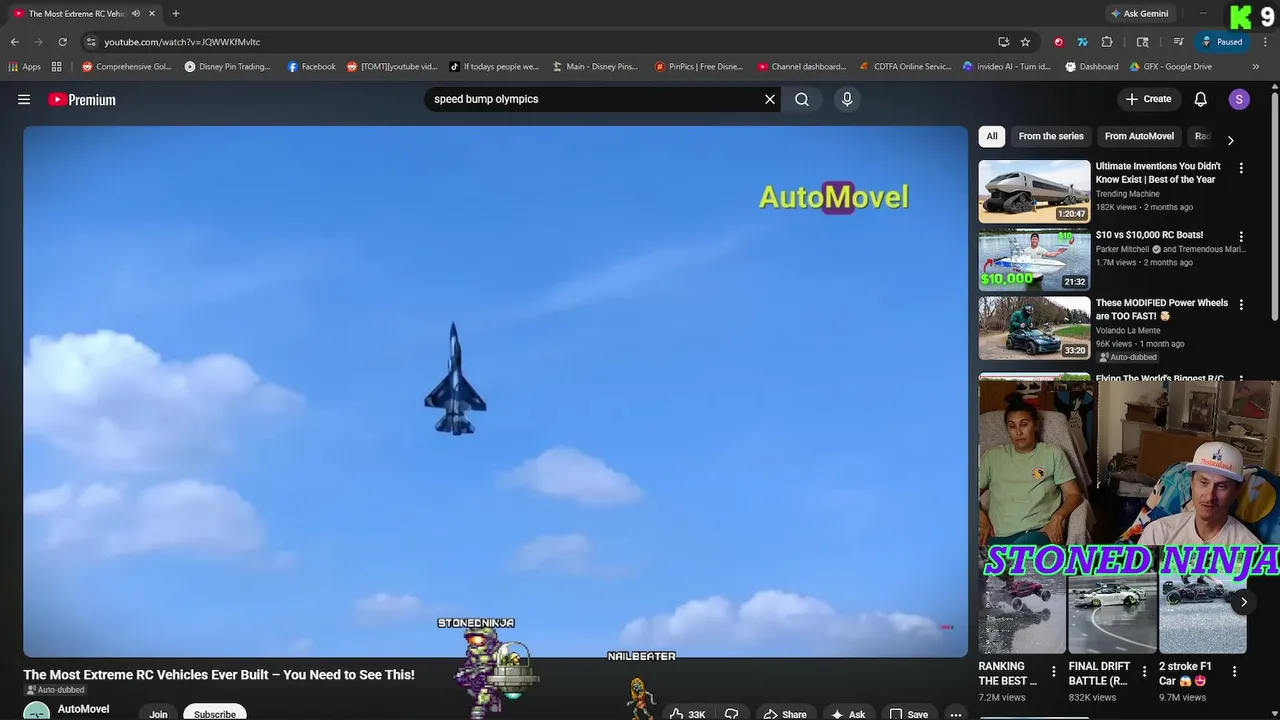Reload the current page
1280x720 pixels.
click(62, 42)
